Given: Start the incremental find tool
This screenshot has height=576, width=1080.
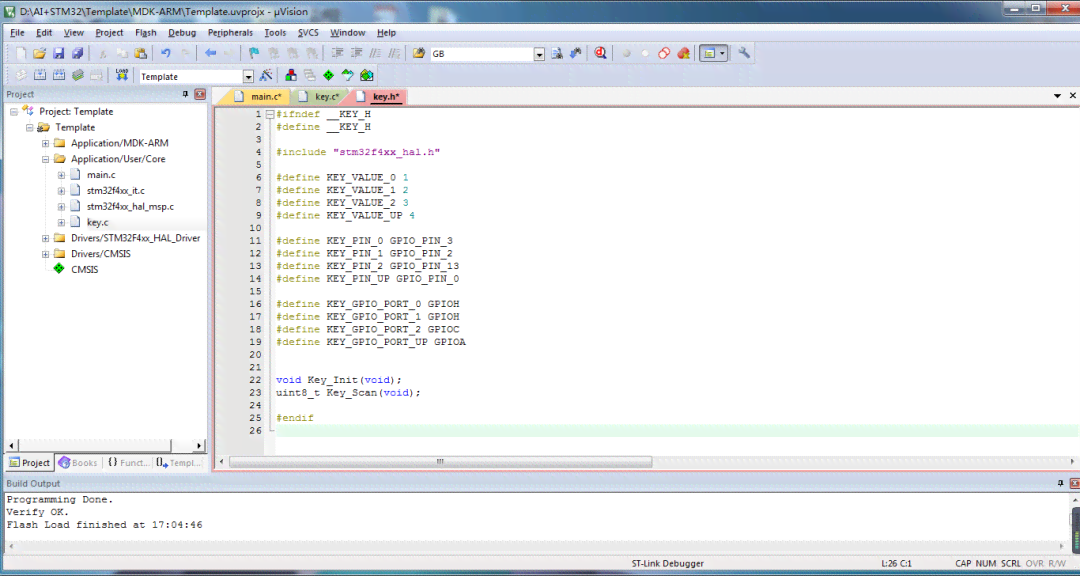Looking at the screenshot, I should click(576, 53).
